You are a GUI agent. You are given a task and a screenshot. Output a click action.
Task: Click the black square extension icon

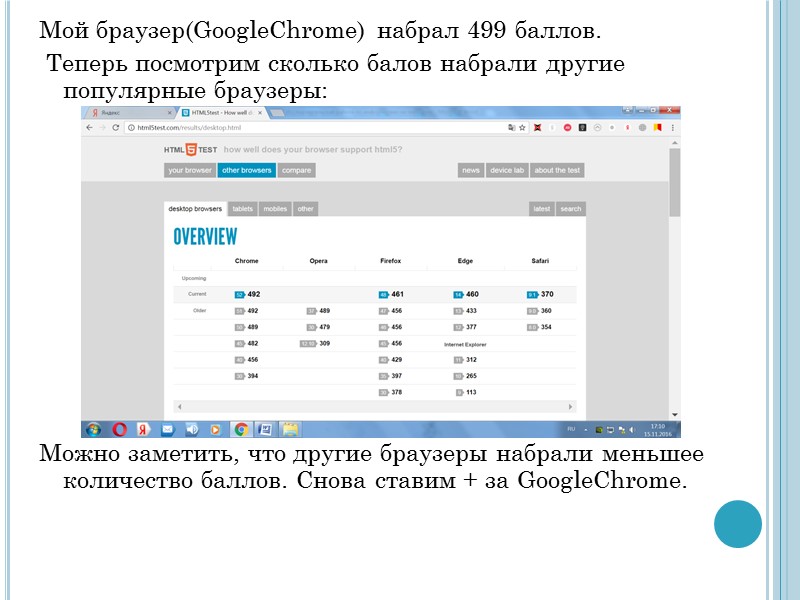click(x=582, y=128)
